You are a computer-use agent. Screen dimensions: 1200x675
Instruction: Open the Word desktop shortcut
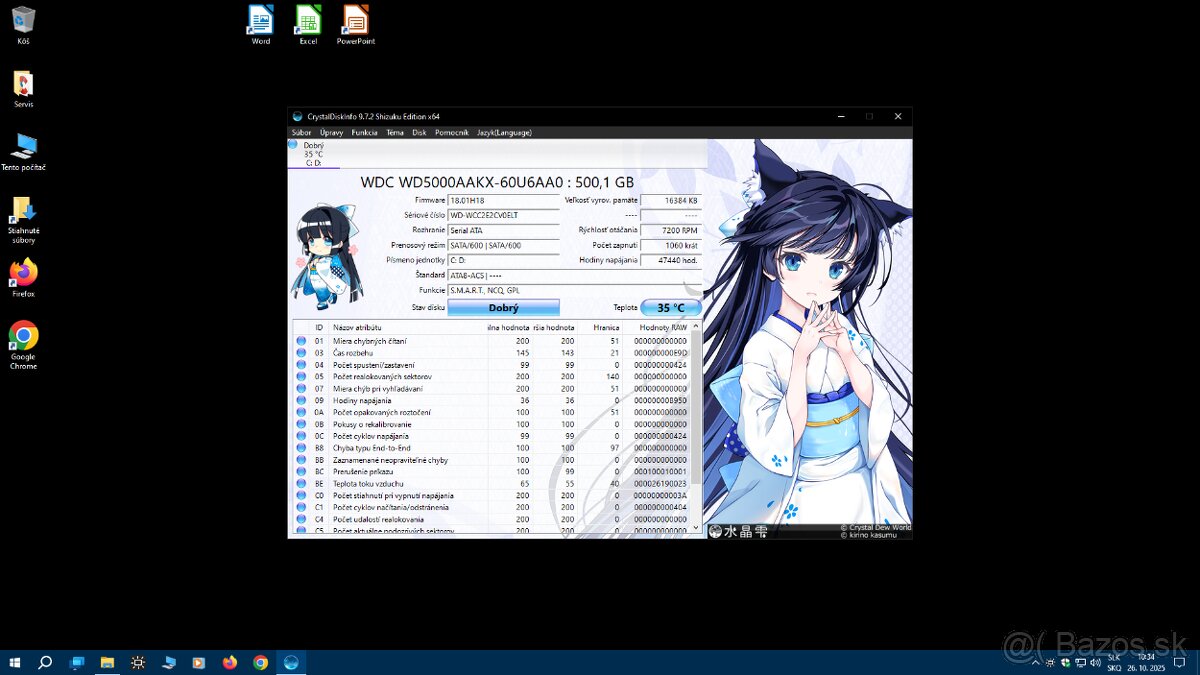(x=260, y=21)
